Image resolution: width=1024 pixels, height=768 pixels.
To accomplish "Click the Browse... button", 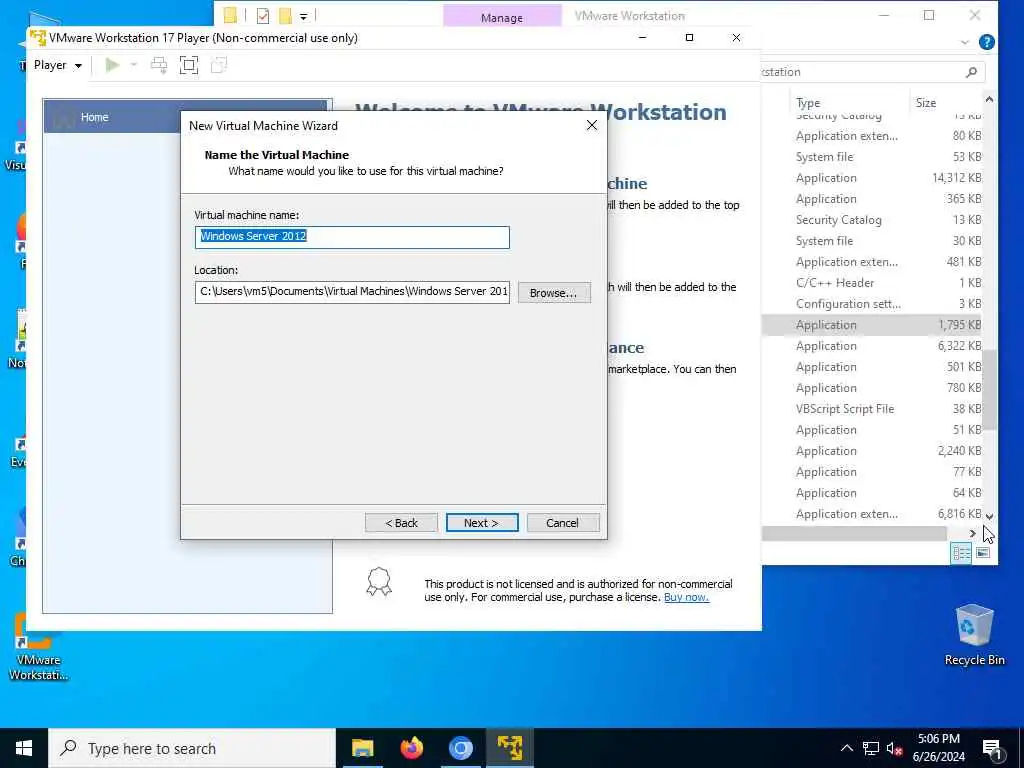I will tap(554, 293).
